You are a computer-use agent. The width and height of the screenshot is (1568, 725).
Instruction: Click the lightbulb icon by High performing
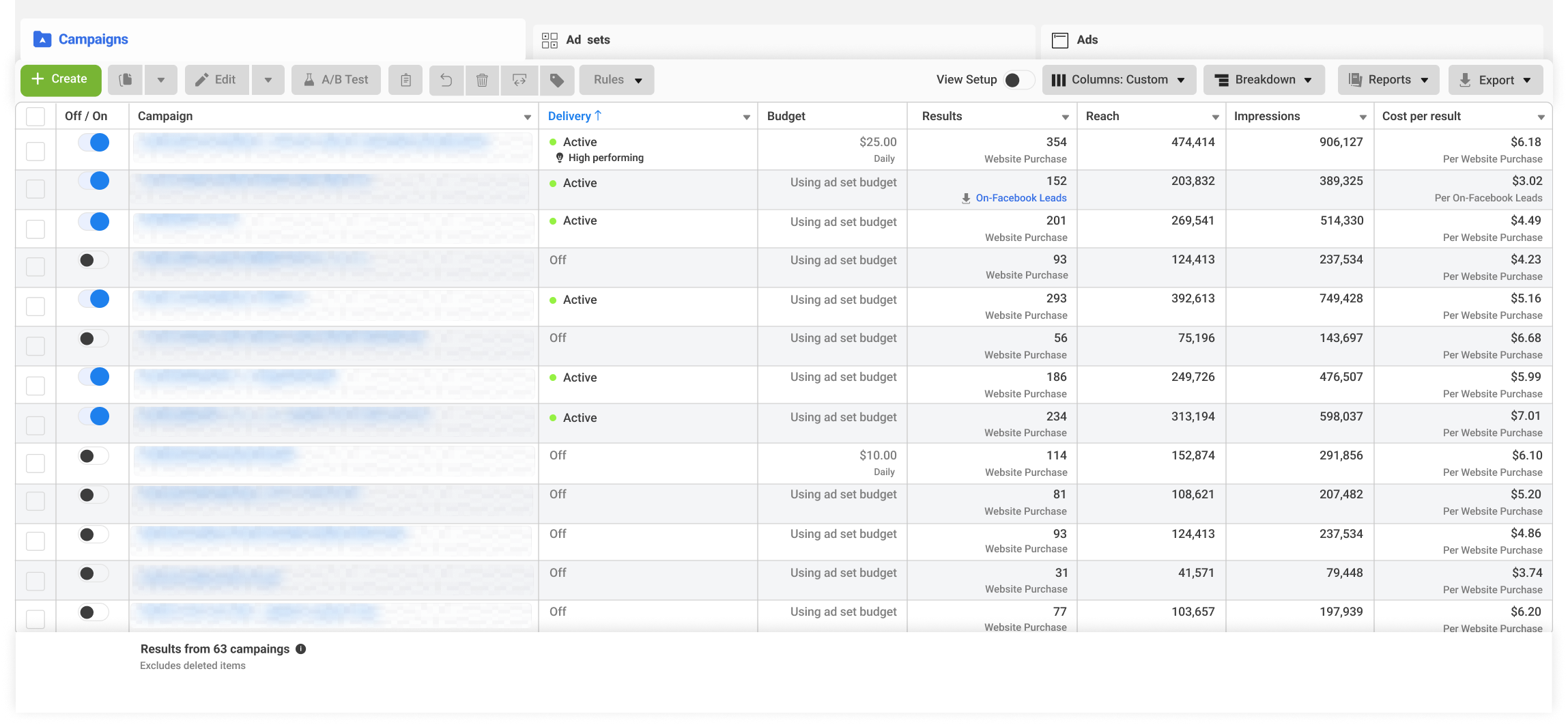point(560,158)
